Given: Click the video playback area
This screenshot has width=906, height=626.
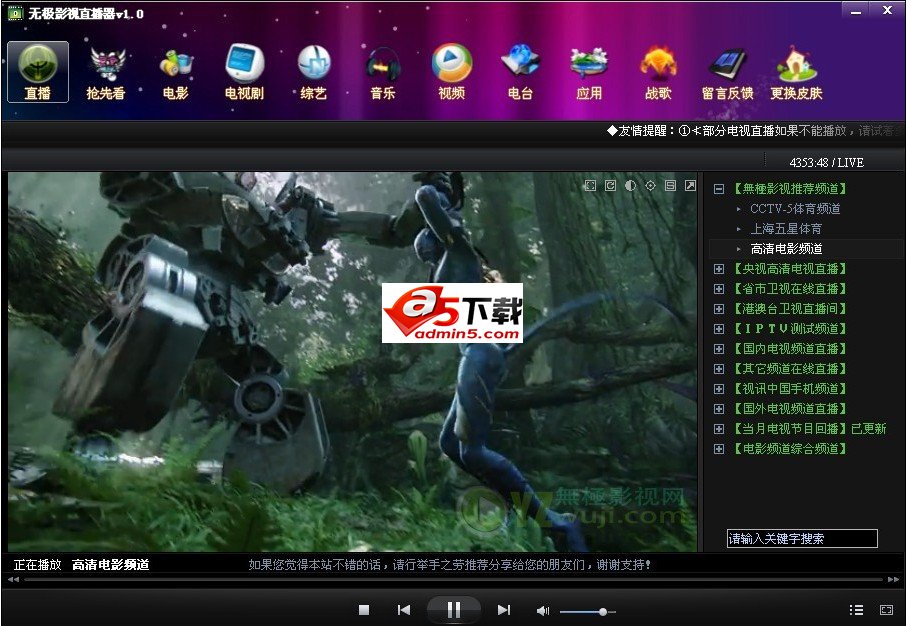Looking at the screenshot, I should (x=352, y=362).
